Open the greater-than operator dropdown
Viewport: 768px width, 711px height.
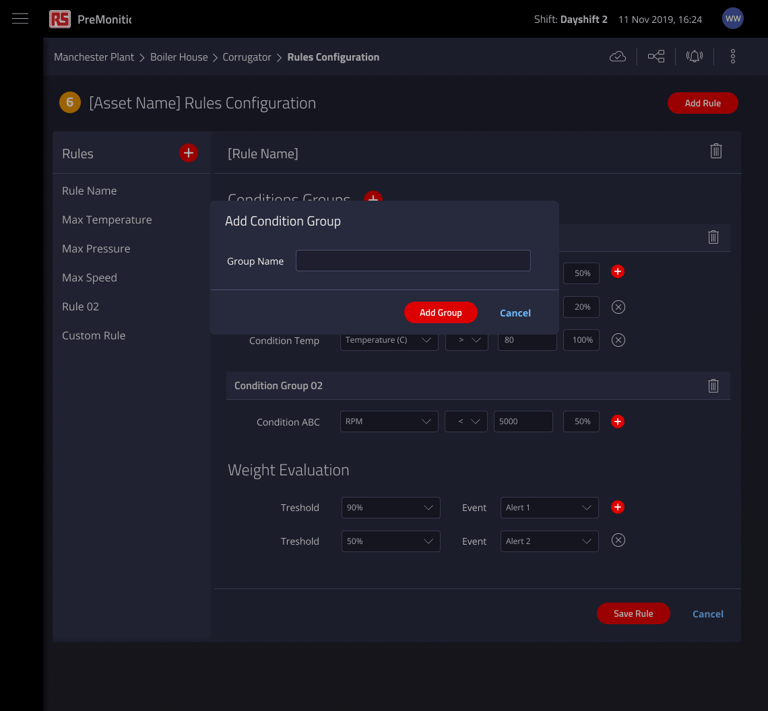coord(466,340)
